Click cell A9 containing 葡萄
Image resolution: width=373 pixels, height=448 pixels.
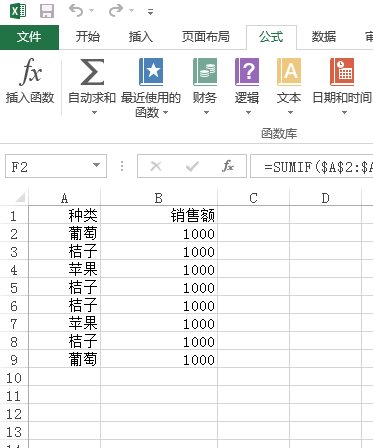pos(65,359)
